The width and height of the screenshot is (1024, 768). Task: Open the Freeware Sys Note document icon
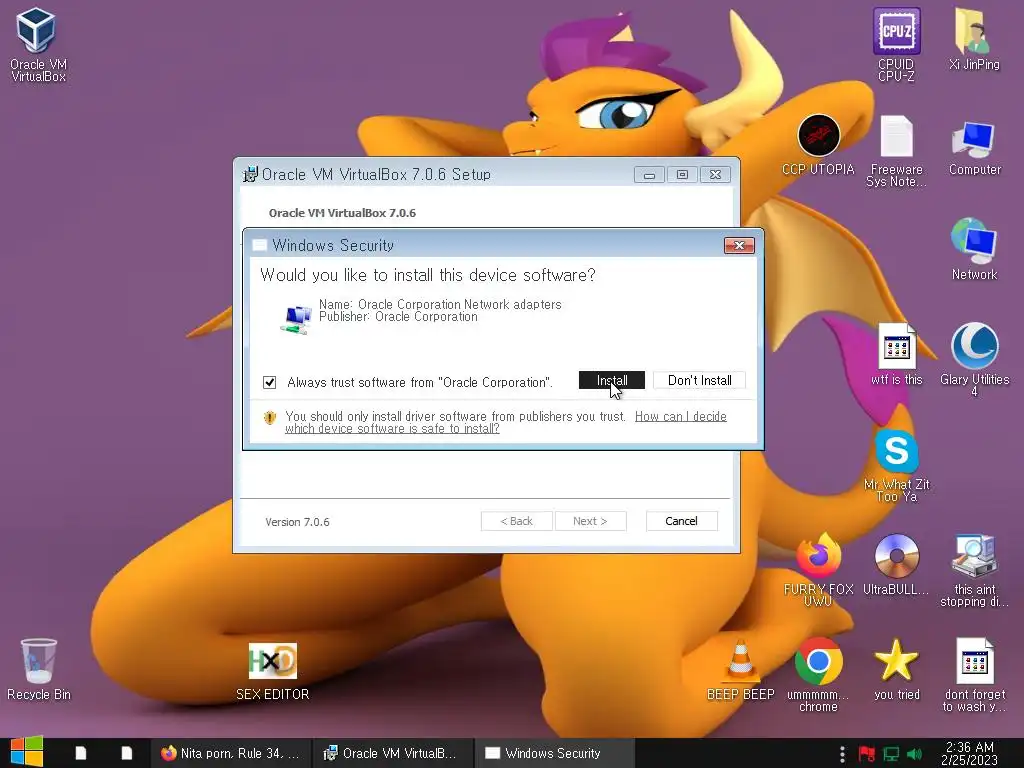pyautogui.click(x=896, y=150)
